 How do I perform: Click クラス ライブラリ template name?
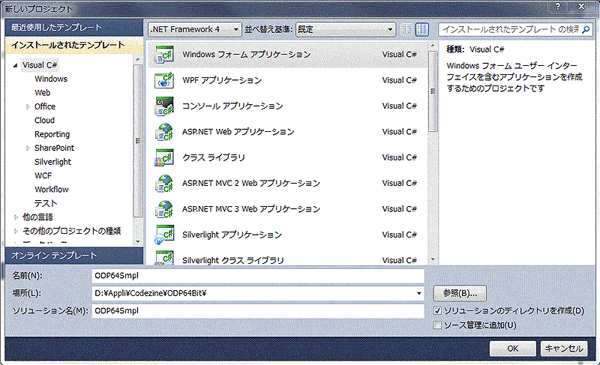coord(214,158)
